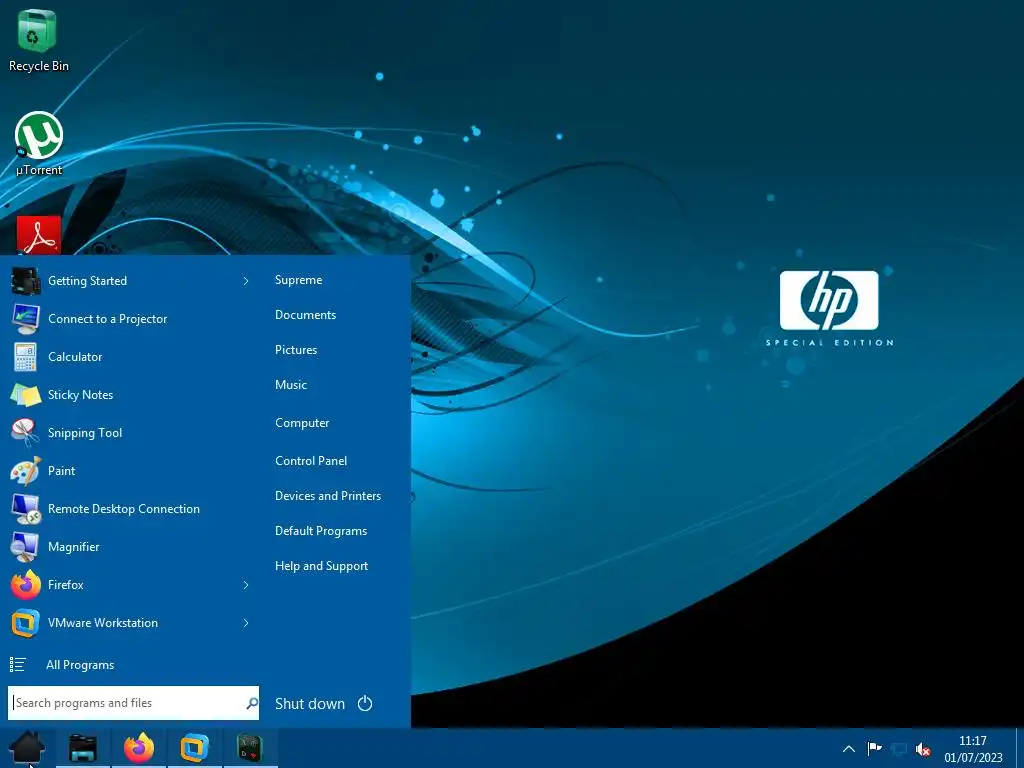Open Music from the Start menu
The width and height of the screenshot is (1024, 768).
[291, 385]
